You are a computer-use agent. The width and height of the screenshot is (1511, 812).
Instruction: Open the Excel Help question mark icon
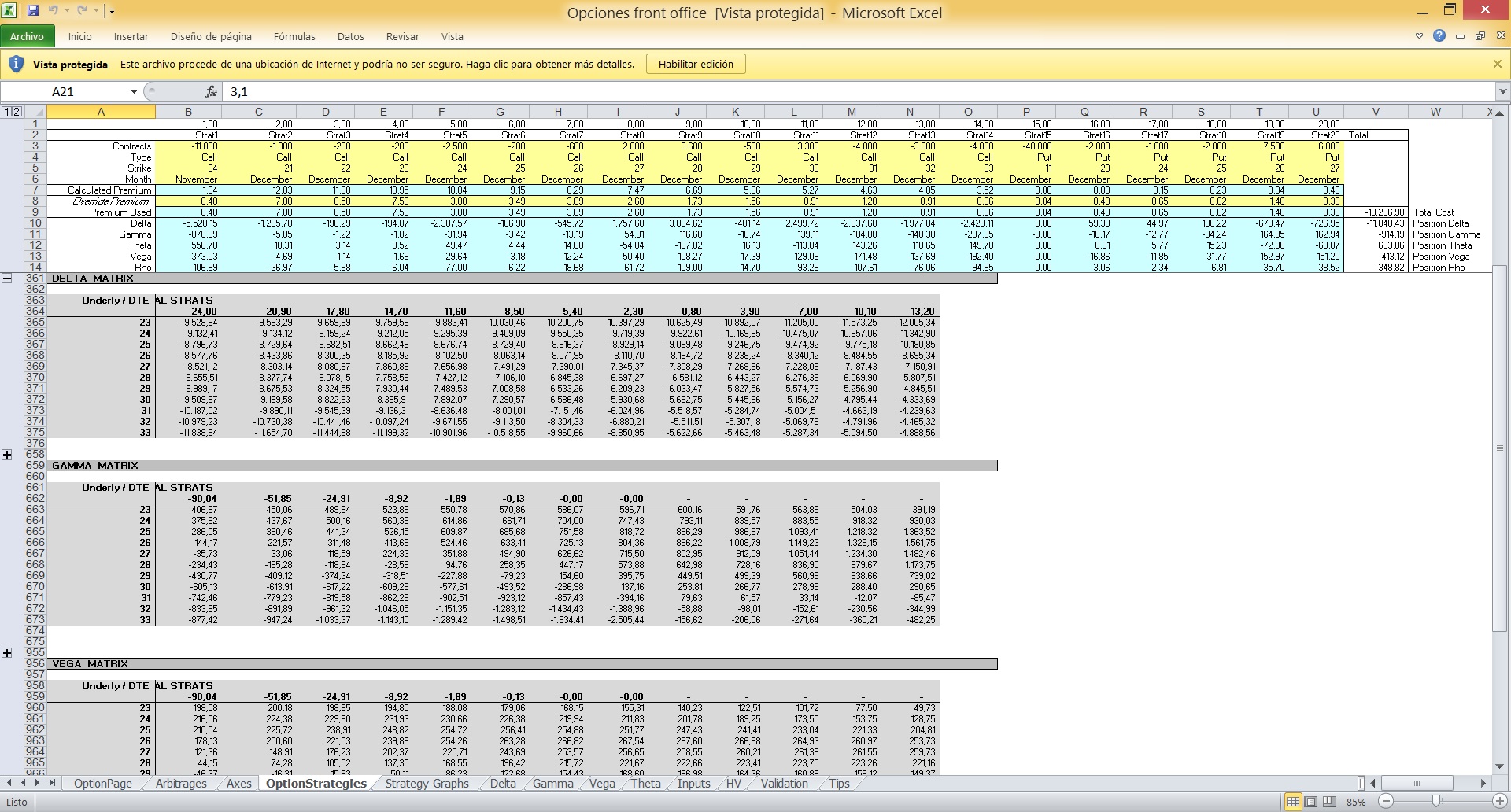click(1439, 35)
